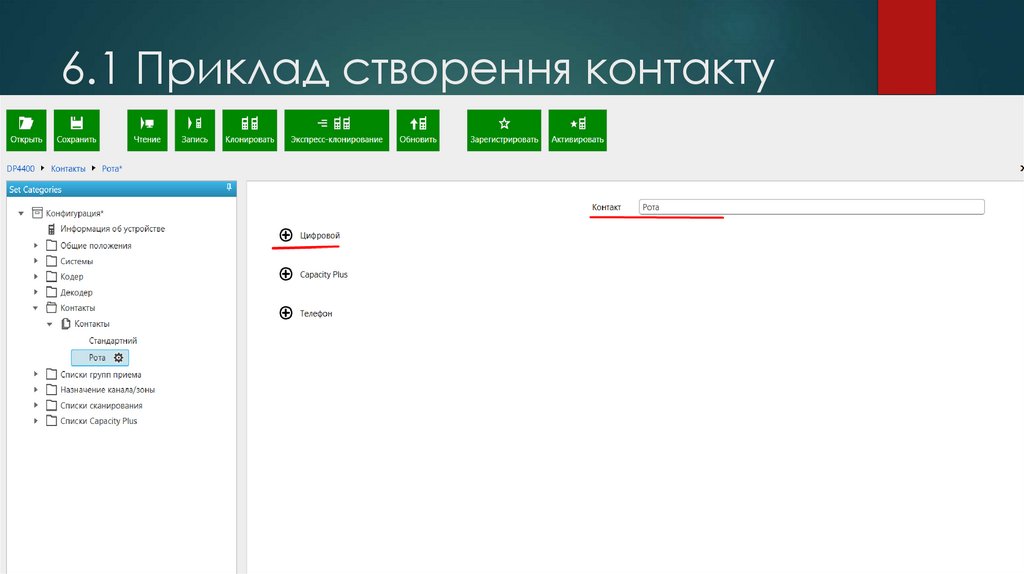Viewport: 1024px width, 574px height.
Task: Collapse the Конфигурация tree root
Action: click(x=21, y=214)
